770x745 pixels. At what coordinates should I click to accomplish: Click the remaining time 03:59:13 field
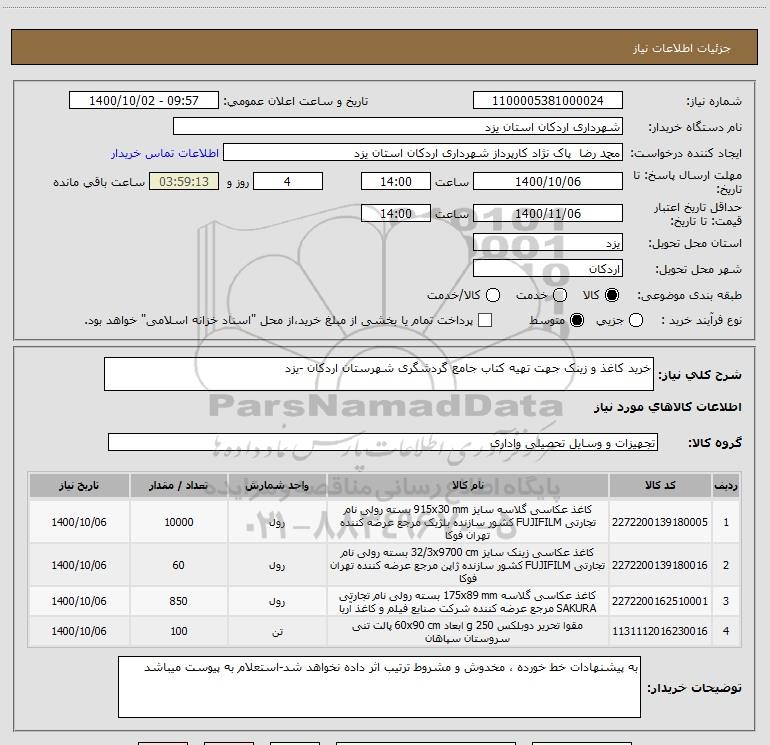[x=184, y=181]
